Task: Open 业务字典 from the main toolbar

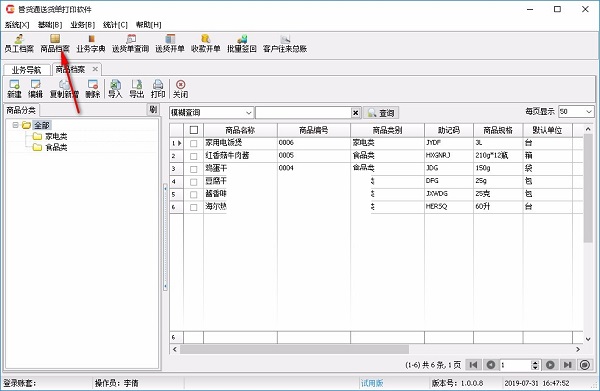Action: point(91,43)
